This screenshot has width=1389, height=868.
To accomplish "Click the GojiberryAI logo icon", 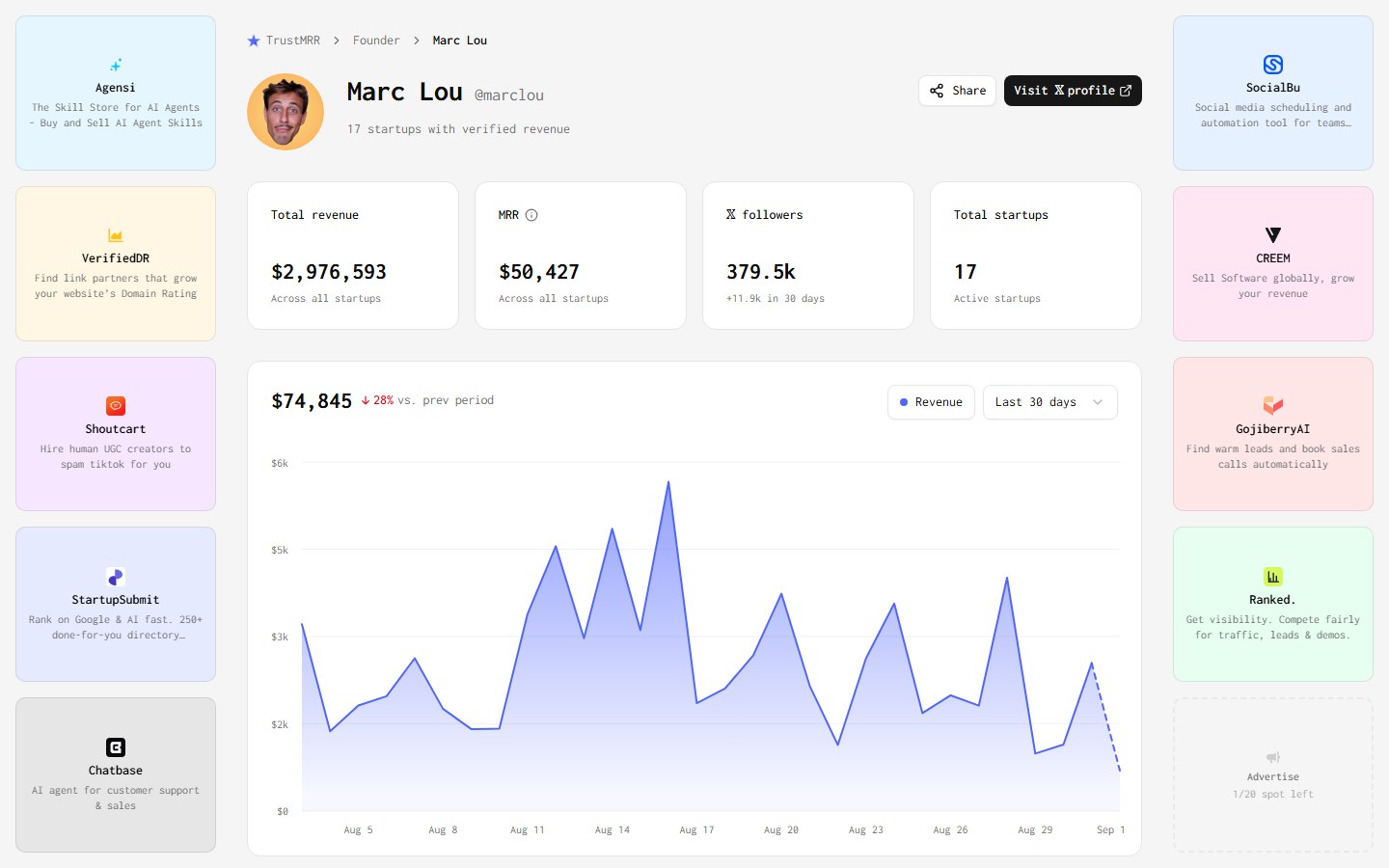I will [1273, 406].
